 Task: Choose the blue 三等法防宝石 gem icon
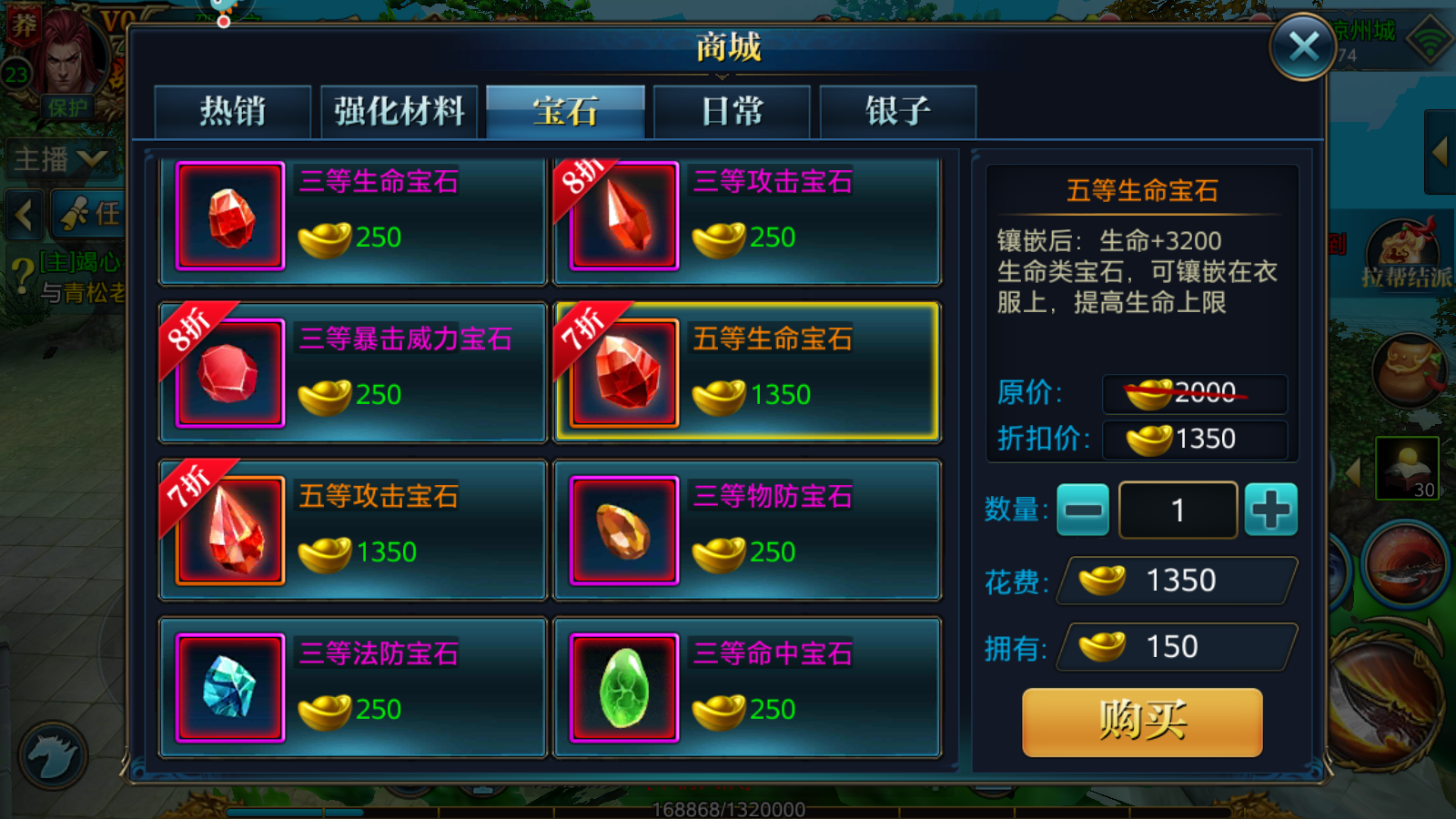[x=230, y=688]
